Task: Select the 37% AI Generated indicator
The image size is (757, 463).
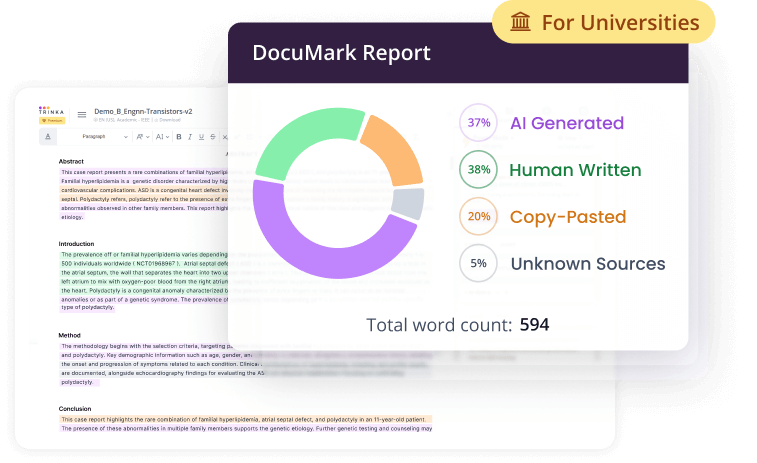Action: 478,124
